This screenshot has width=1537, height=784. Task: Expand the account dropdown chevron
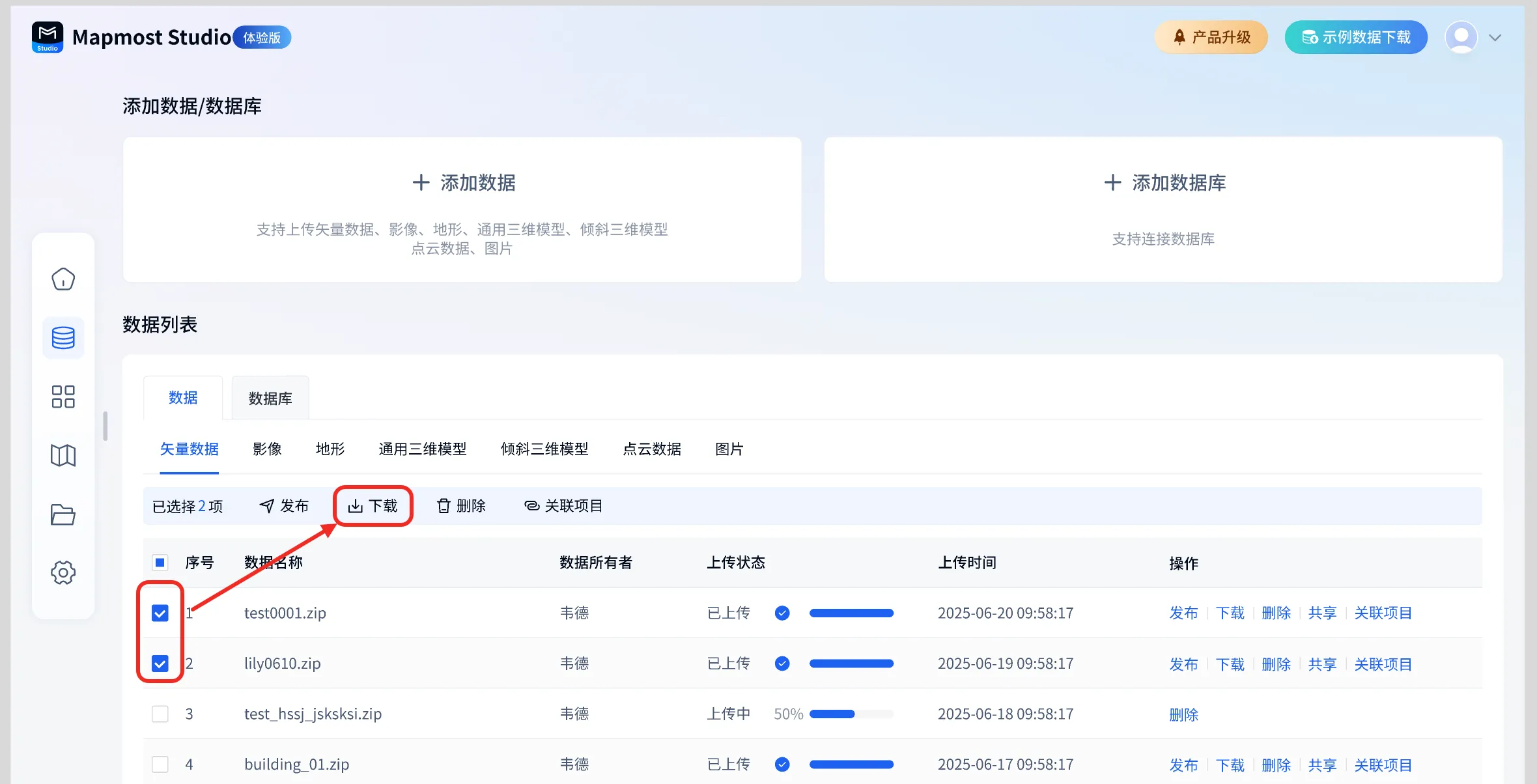click(x=1495, y=38)
